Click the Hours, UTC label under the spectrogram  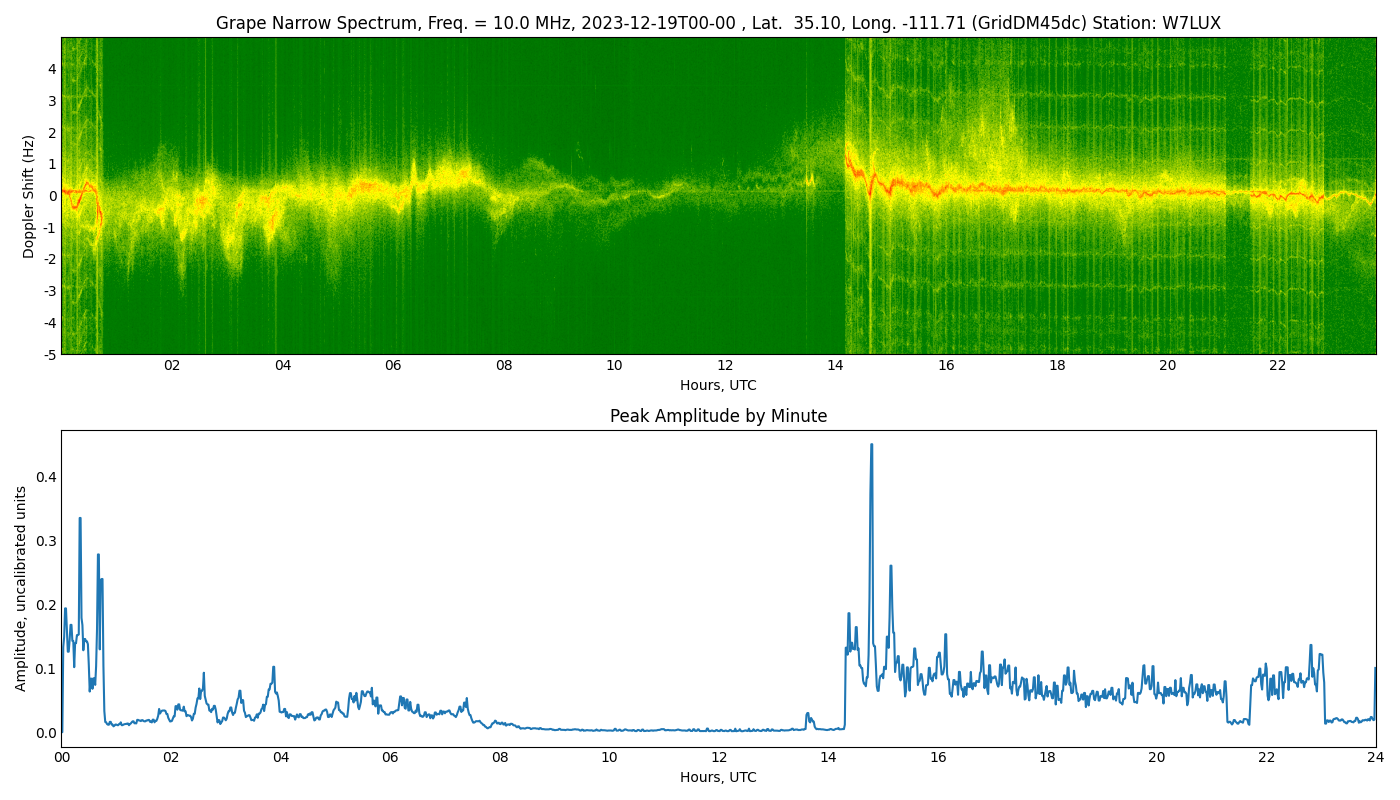tap(718, 386)
